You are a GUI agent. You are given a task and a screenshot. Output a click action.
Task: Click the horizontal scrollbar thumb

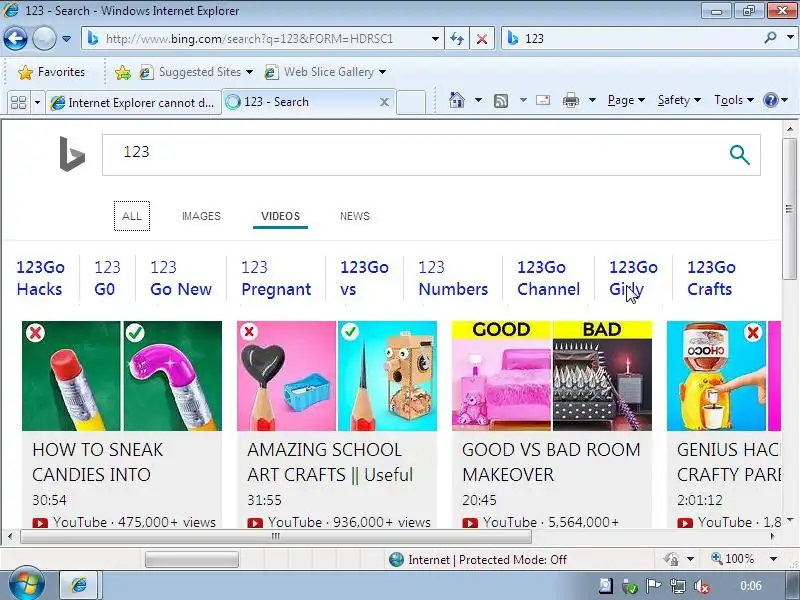click(276, 536)
